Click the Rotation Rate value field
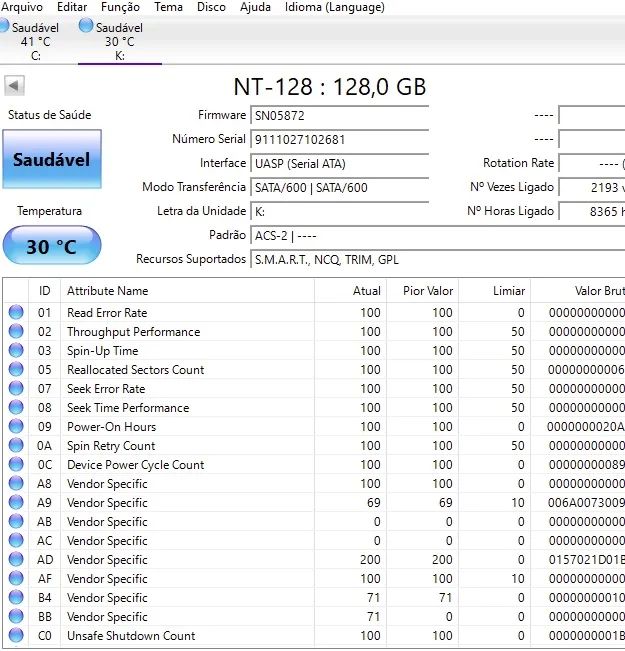 point(592,164)
